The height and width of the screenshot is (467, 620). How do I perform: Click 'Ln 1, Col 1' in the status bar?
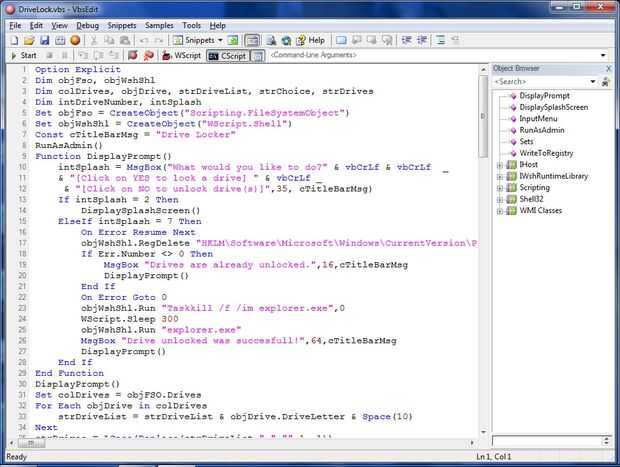coord(493,457)
